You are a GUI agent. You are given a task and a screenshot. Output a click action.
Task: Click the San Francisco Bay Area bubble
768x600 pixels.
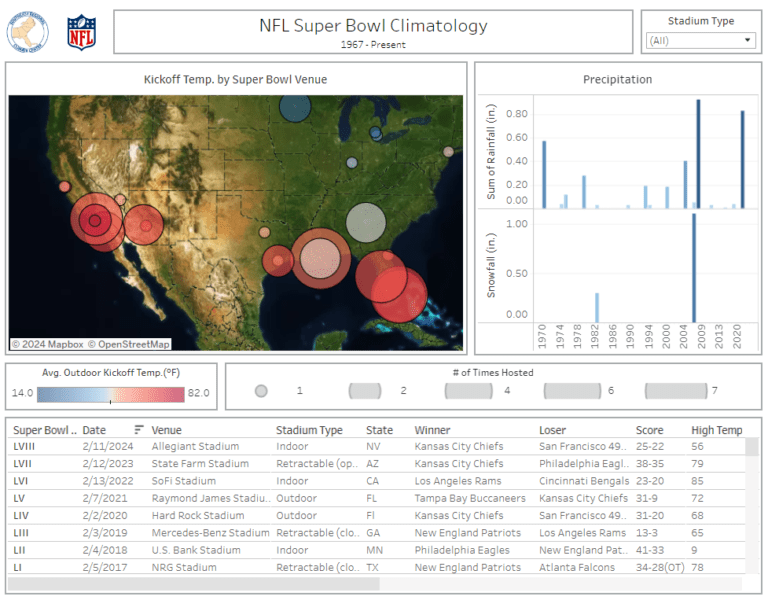click(x=65, y=187)
